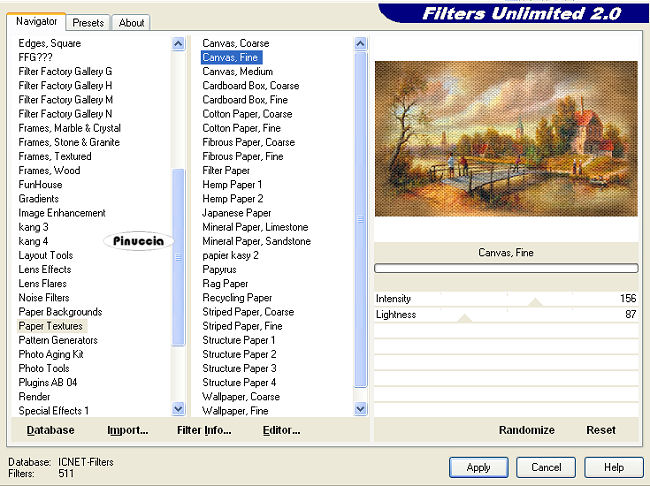This screenshot has width=650, height=486.
Task: Reset the filter parameters
Action: (x=601, y=430)
